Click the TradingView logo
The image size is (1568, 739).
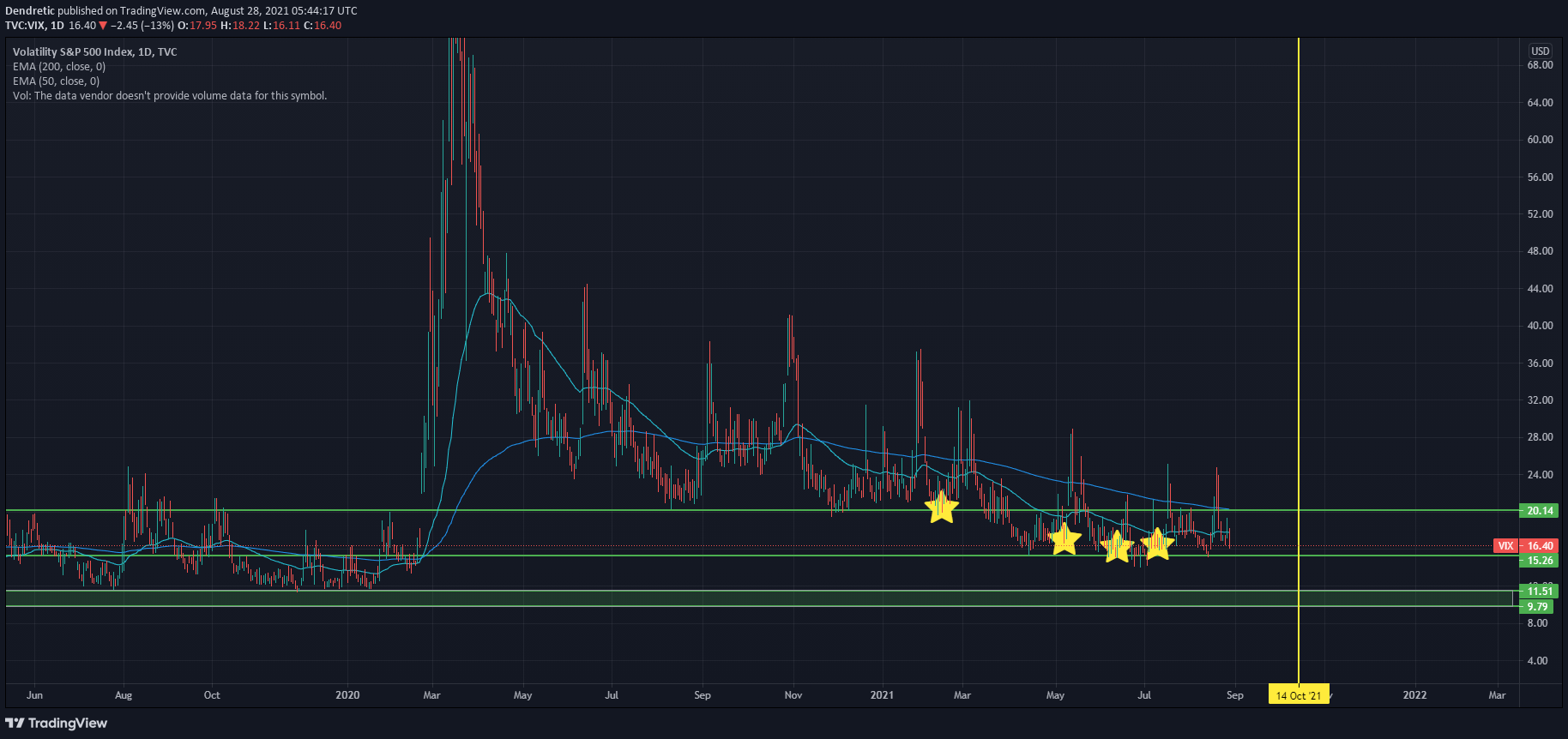pos(57,723)
